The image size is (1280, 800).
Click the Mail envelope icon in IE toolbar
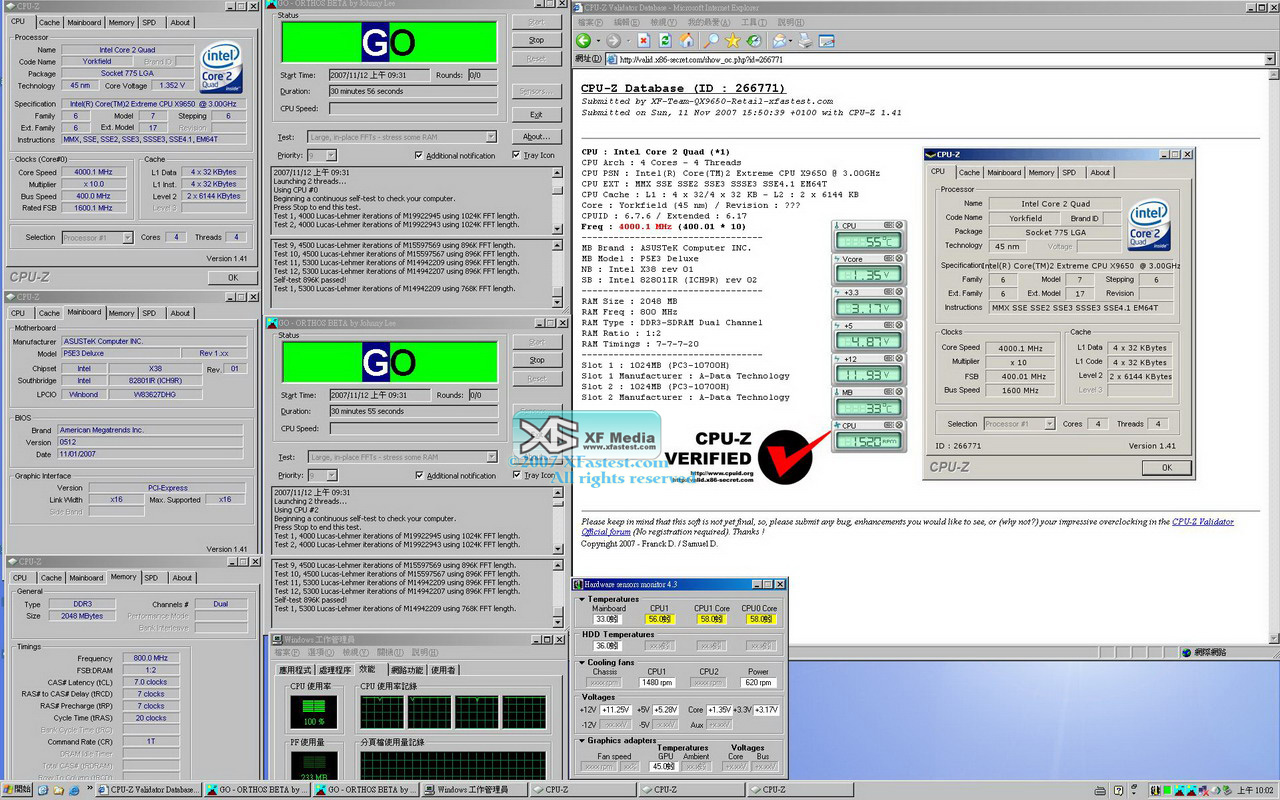(780, 41)
